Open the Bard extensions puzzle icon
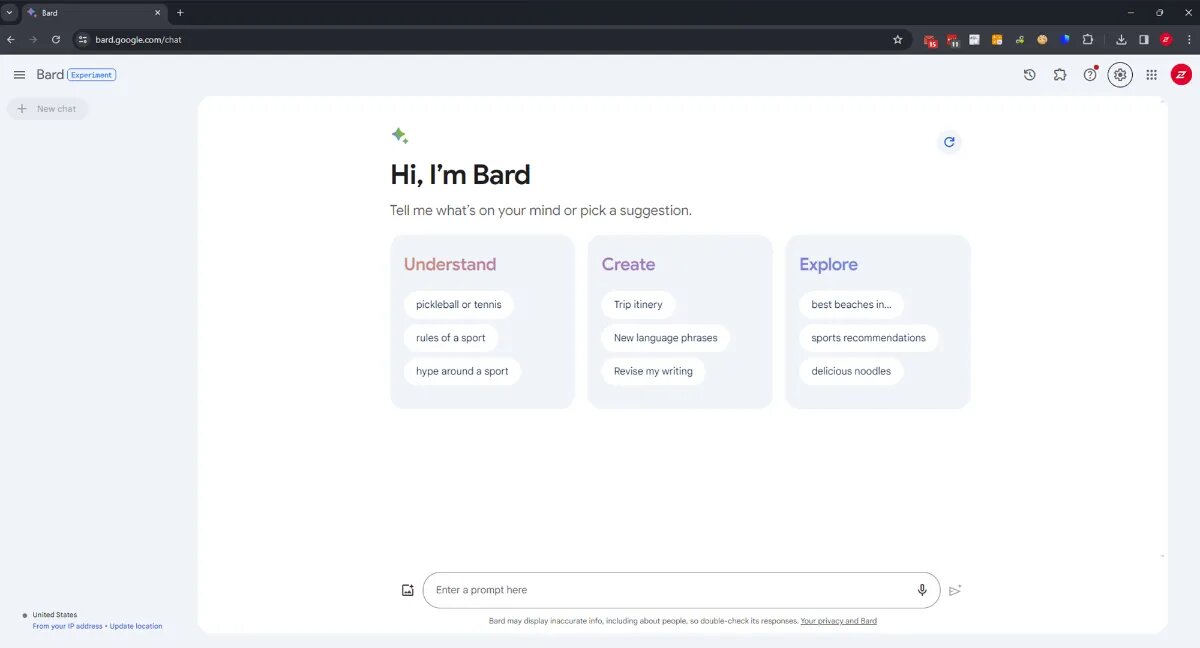The width and height of the screenshot is (1200, 648). coord(1060,75)
